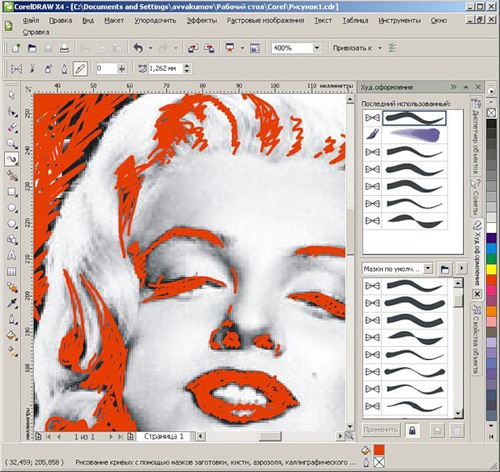Select the Text tool

point(12,255)
